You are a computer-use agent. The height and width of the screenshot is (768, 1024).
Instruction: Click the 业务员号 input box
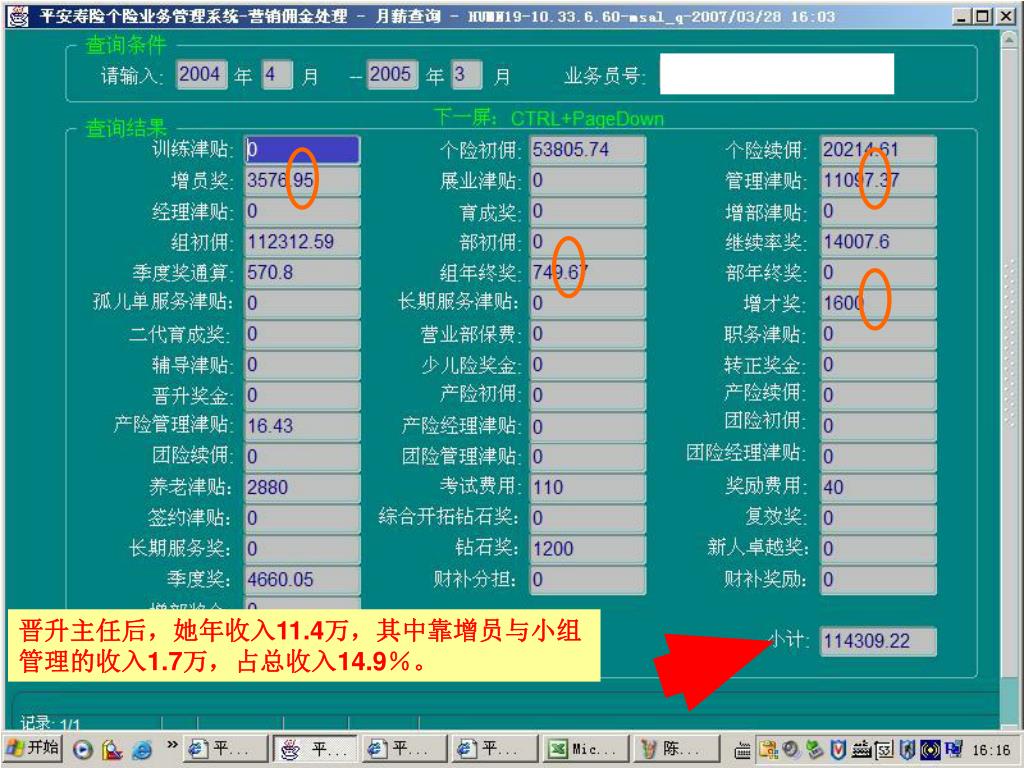tap(776, 74)
